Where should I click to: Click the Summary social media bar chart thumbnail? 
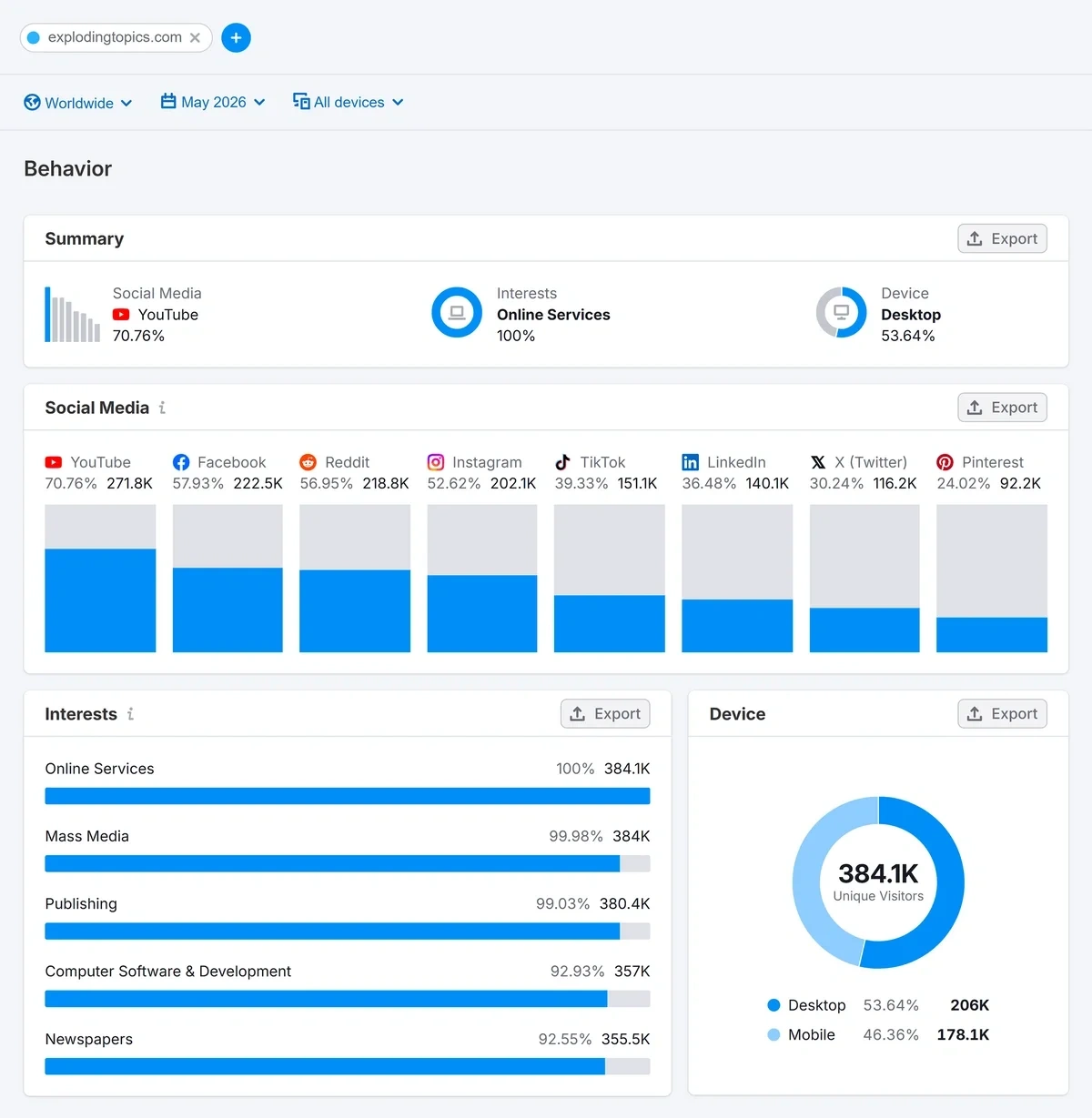pyautogui.click(x=73, y=314)
